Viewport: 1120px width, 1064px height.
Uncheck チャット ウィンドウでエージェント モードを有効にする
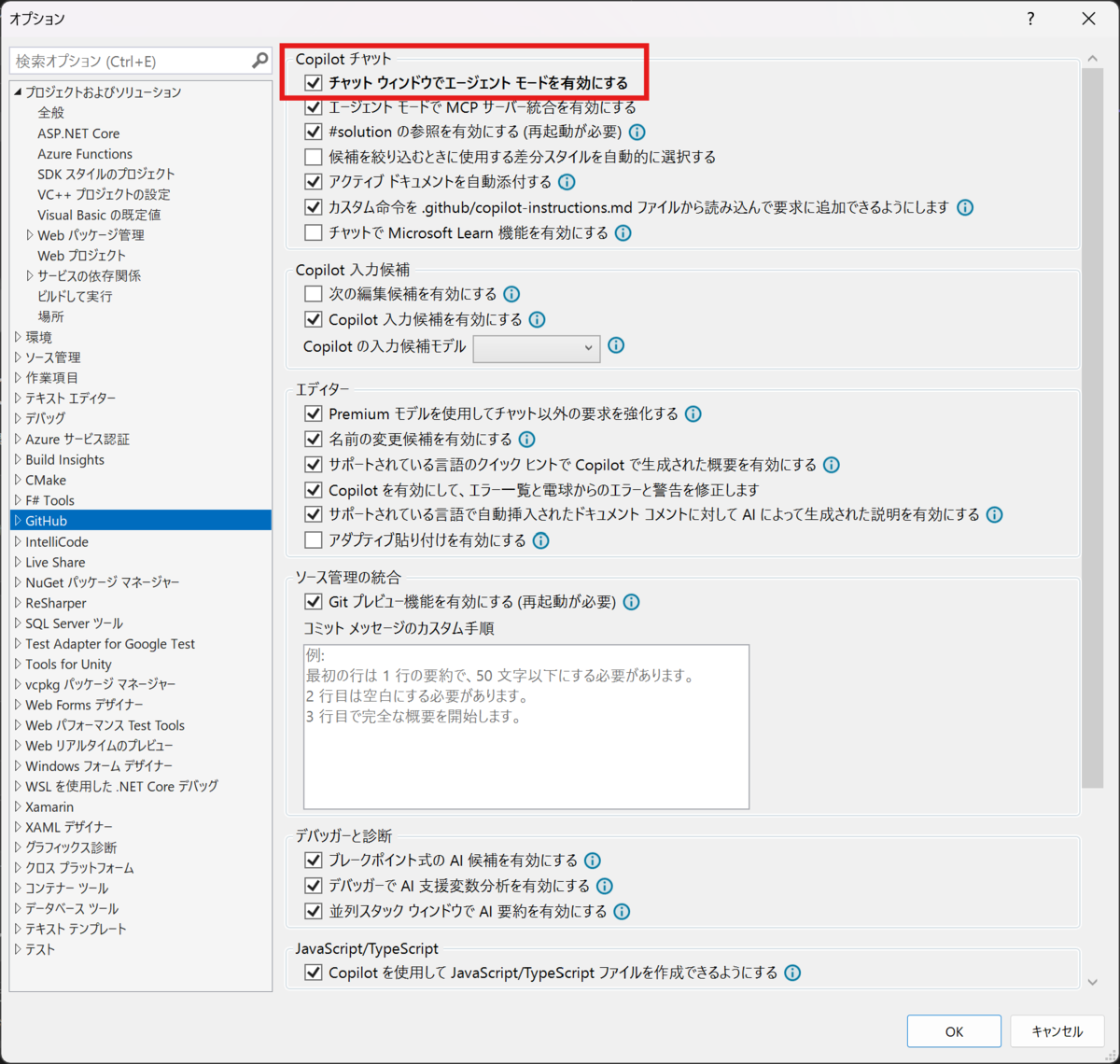314,83
